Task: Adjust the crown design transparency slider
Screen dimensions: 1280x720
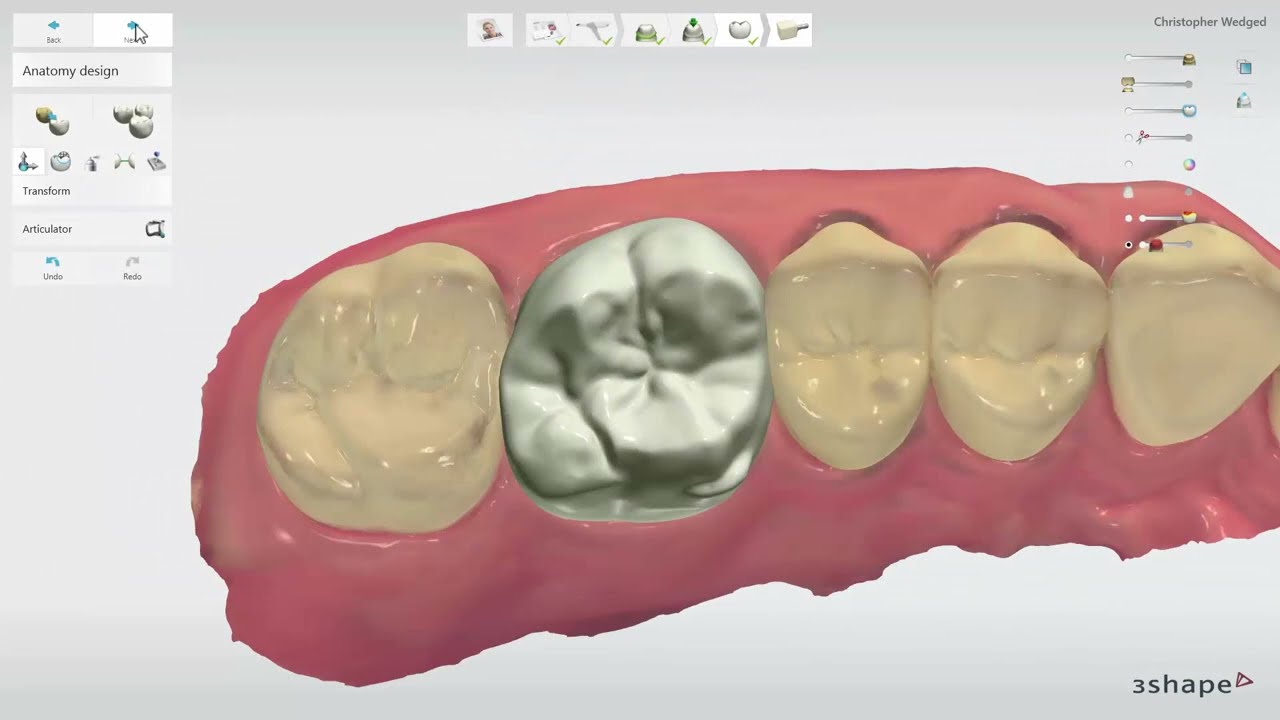Action: [1160, 110]
